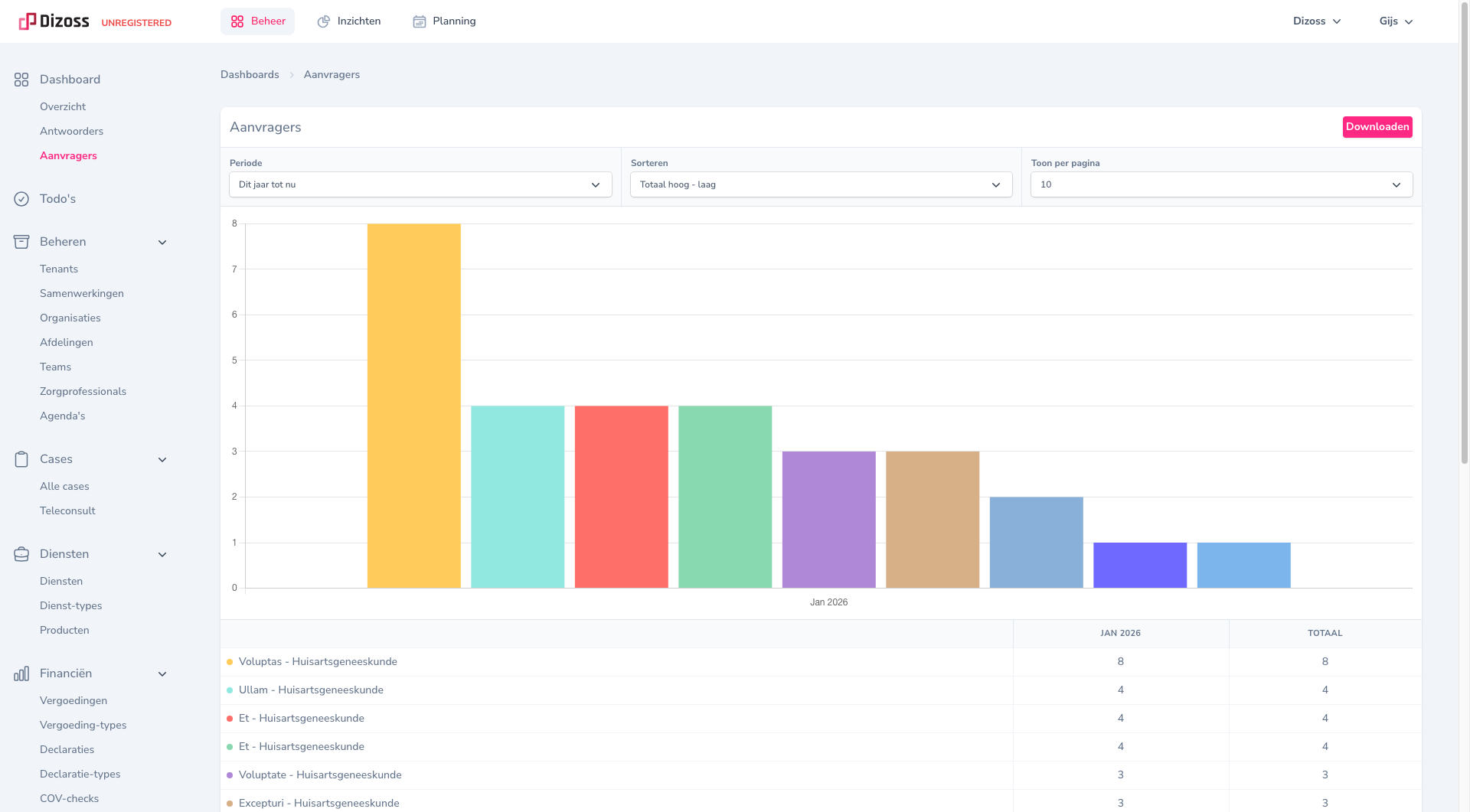Open the Gijs user menu
The width and height of the screenshot is (1470, 812).
(x=1396, y=21)
